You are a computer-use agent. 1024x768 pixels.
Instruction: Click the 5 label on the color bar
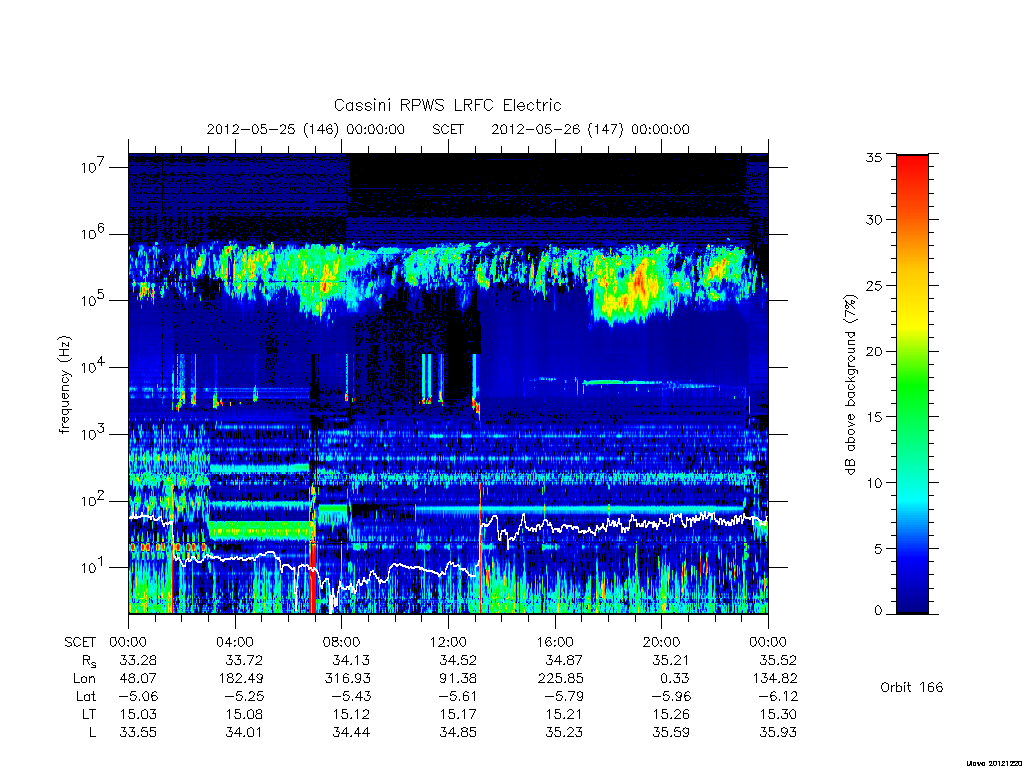point(878,549)
